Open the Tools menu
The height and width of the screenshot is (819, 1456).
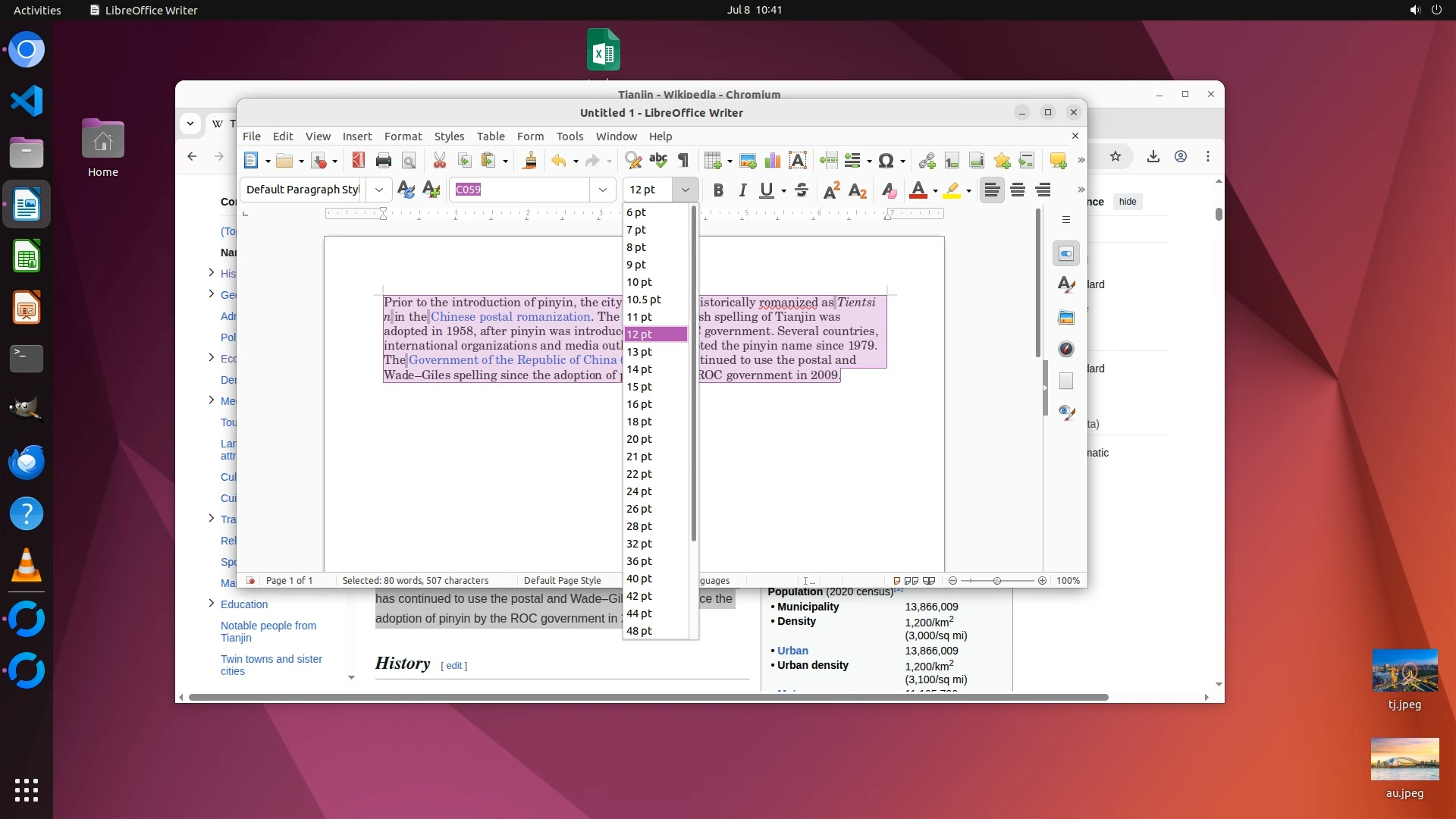(569, 136)
